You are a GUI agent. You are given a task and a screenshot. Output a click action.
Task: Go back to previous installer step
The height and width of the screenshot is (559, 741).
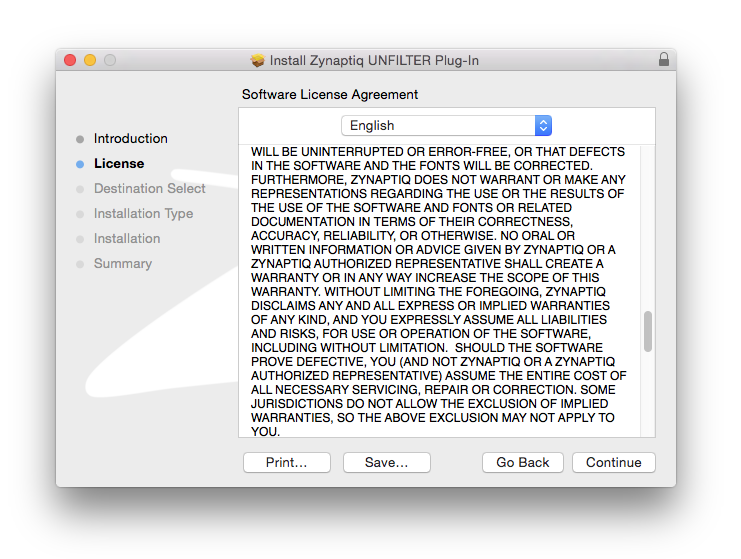[523, 462]
